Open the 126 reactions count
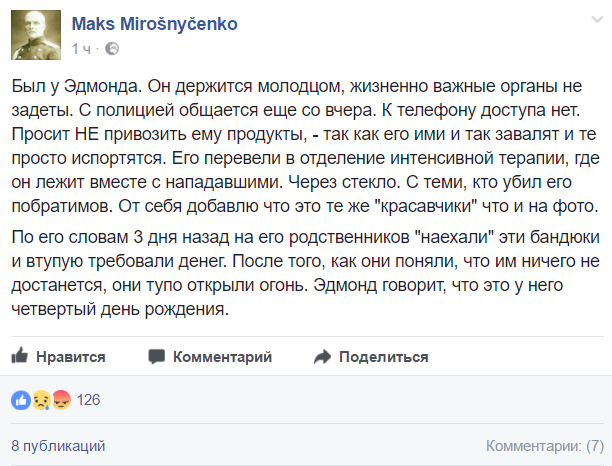This screenshot has height=466, width=612. tap(89, 400)
